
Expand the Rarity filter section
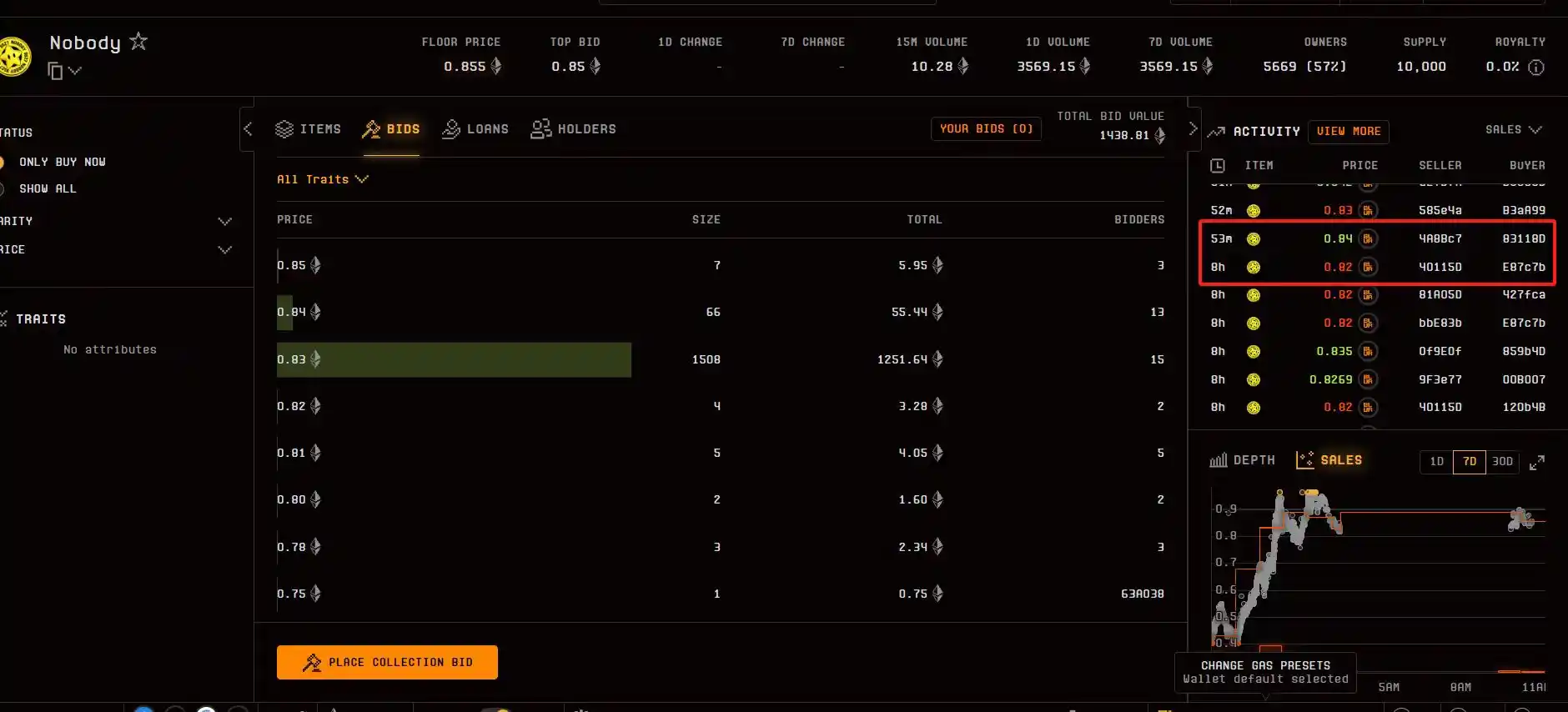(224, 221)
